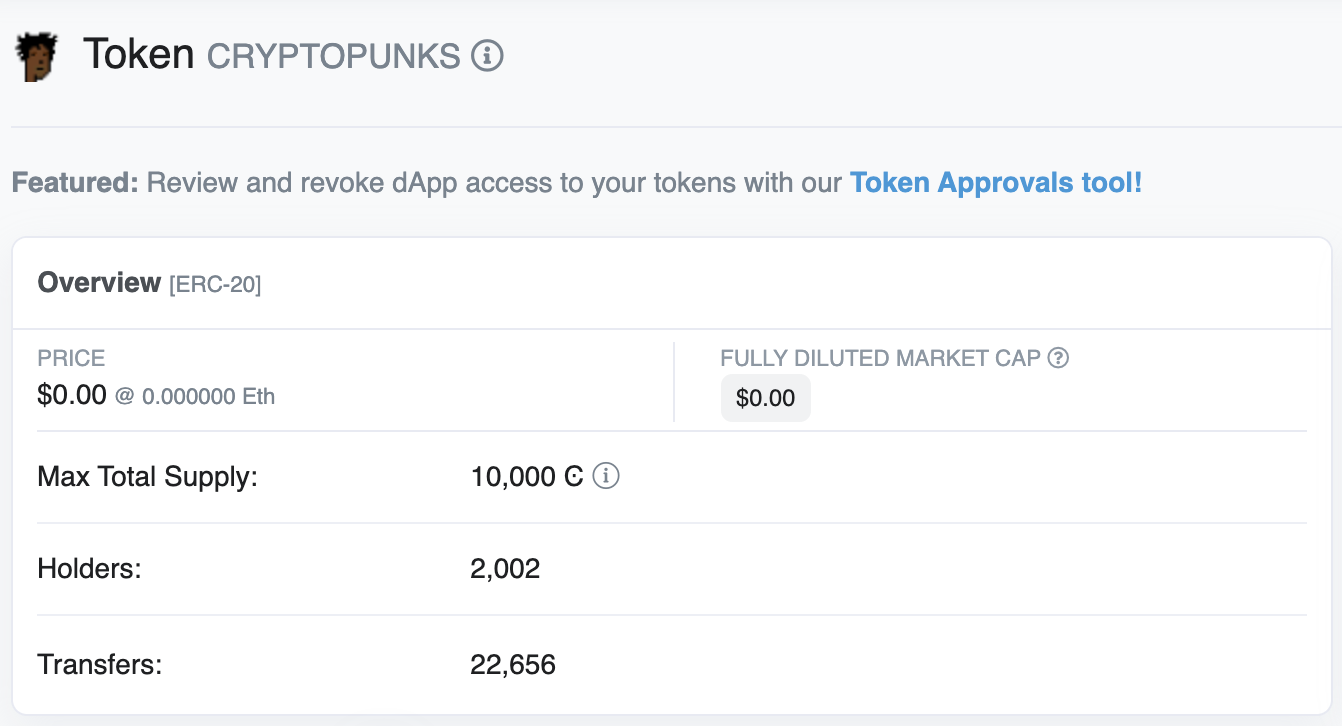Click the Transfers count 22,656

(513, 663)
